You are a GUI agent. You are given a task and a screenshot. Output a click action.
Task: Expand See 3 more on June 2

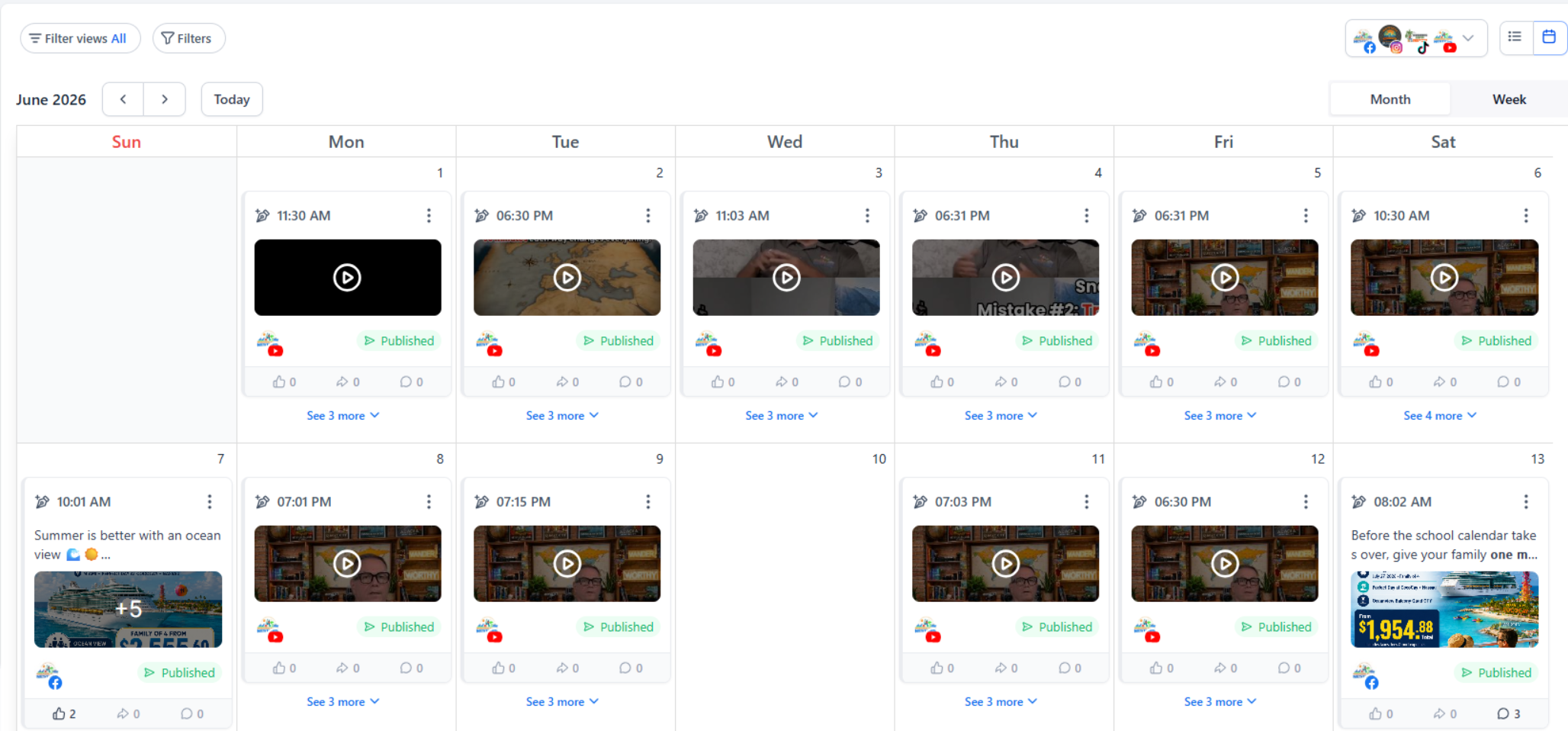[x=562, y=416]
